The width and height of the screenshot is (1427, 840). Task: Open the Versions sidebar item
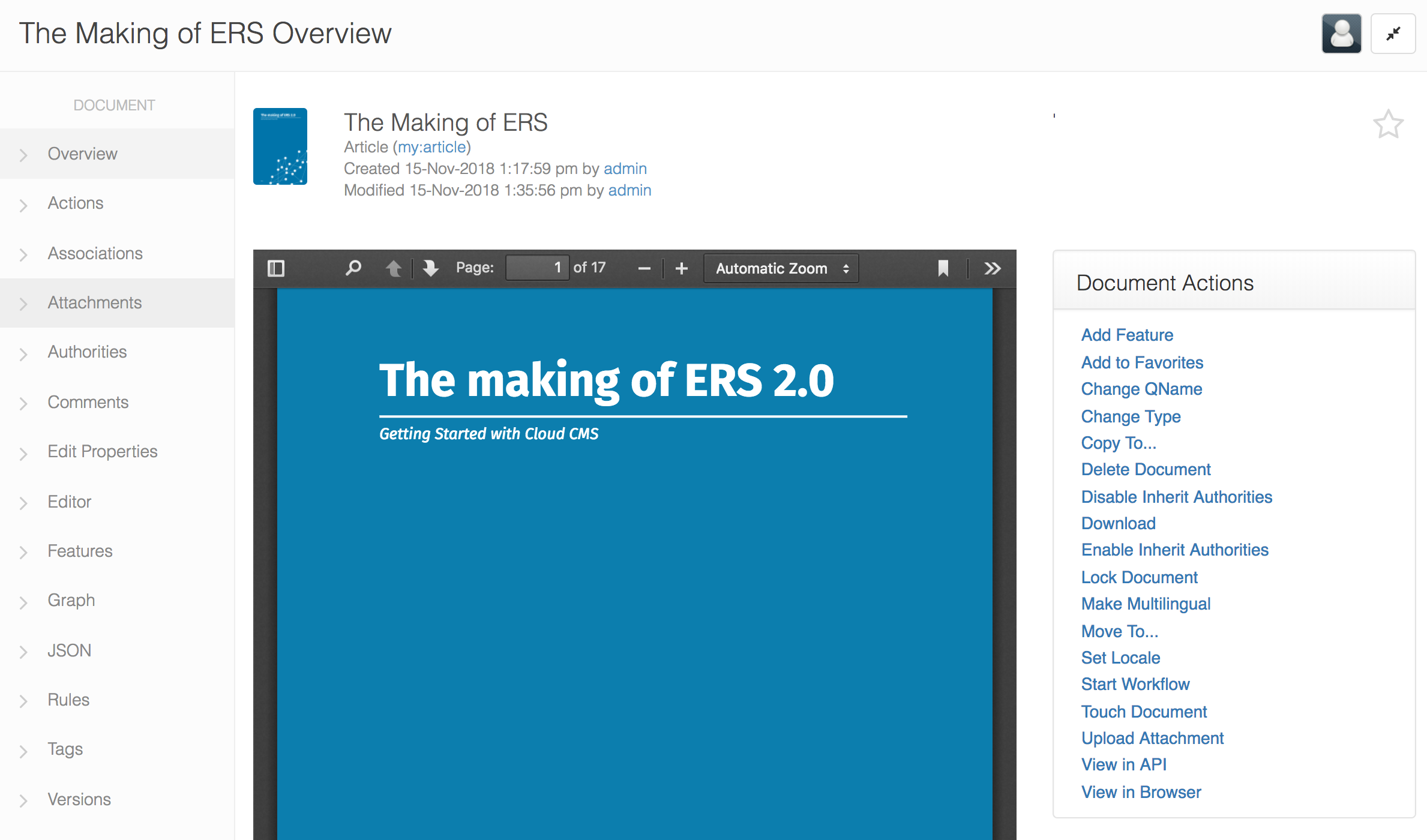pyautogui.click(x=117, y=799)
